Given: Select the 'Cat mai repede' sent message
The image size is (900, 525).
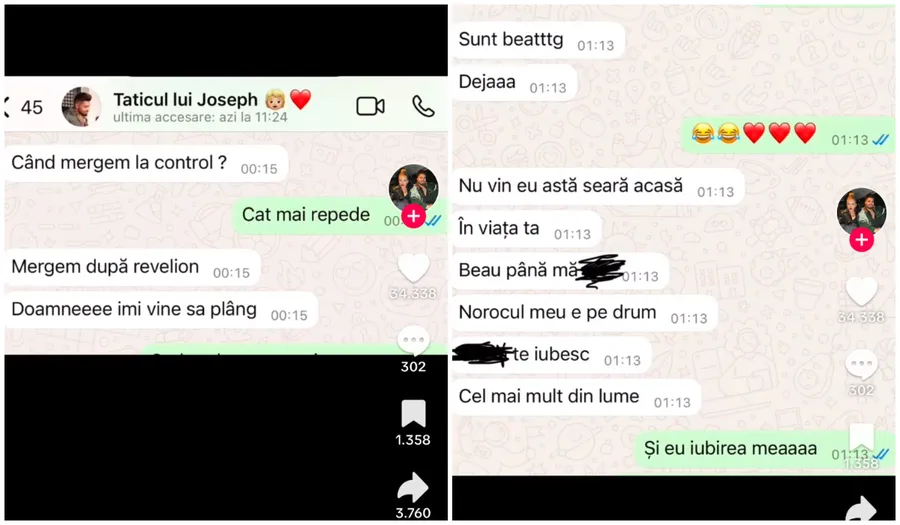Looking at the screenshot, I should click(x=339, y=215).
